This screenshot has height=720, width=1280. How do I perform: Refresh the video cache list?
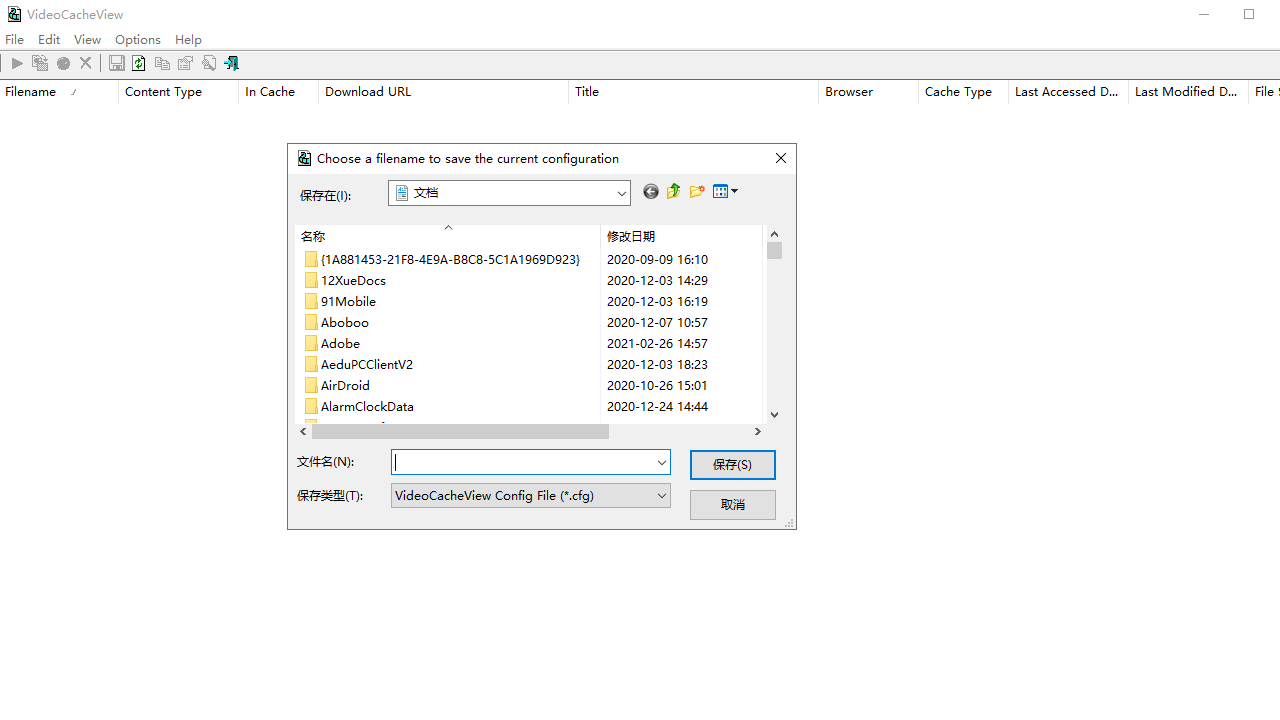[x=139, y=63]
